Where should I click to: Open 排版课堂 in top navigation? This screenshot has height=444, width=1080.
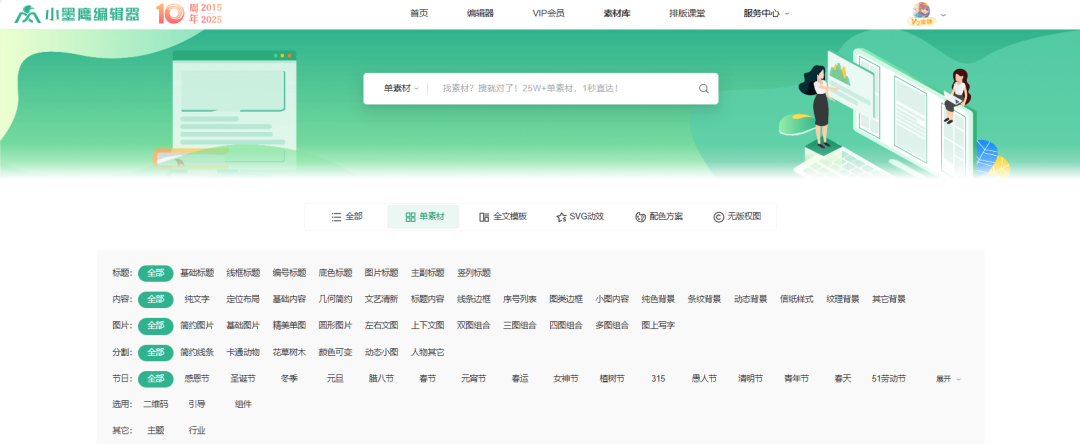[x=687, y=13]
